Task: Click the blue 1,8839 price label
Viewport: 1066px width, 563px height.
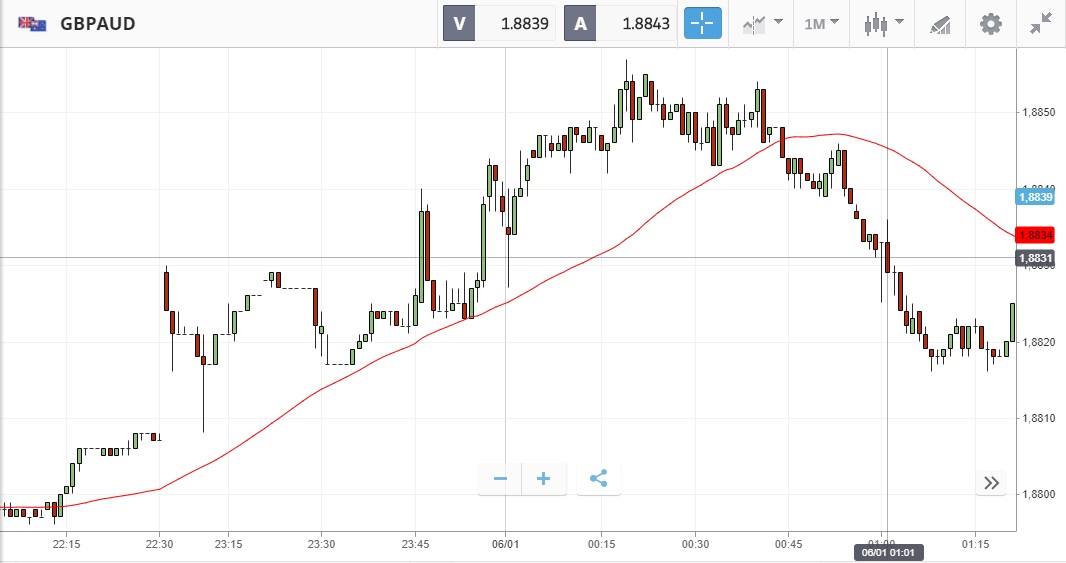Action: [x=1035, y=197]
